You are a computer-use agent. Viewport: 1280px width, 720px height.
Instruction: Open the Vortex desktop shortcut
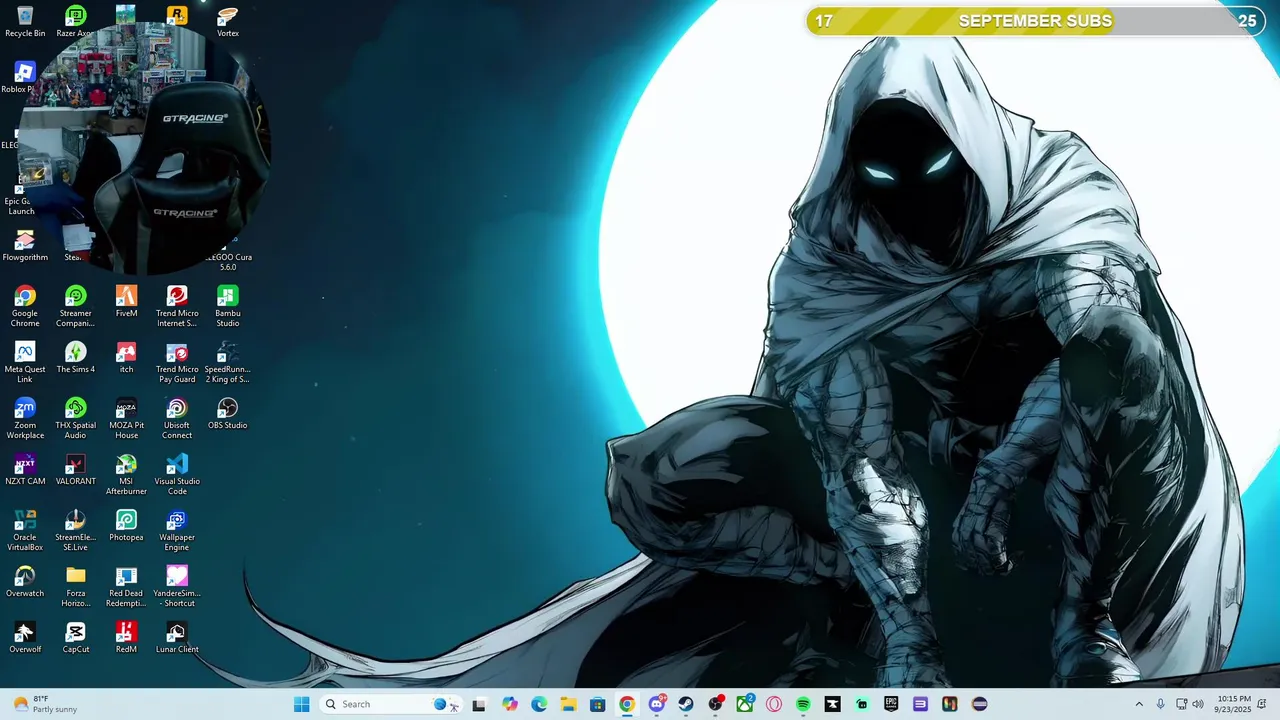click(x=228, y=21)
